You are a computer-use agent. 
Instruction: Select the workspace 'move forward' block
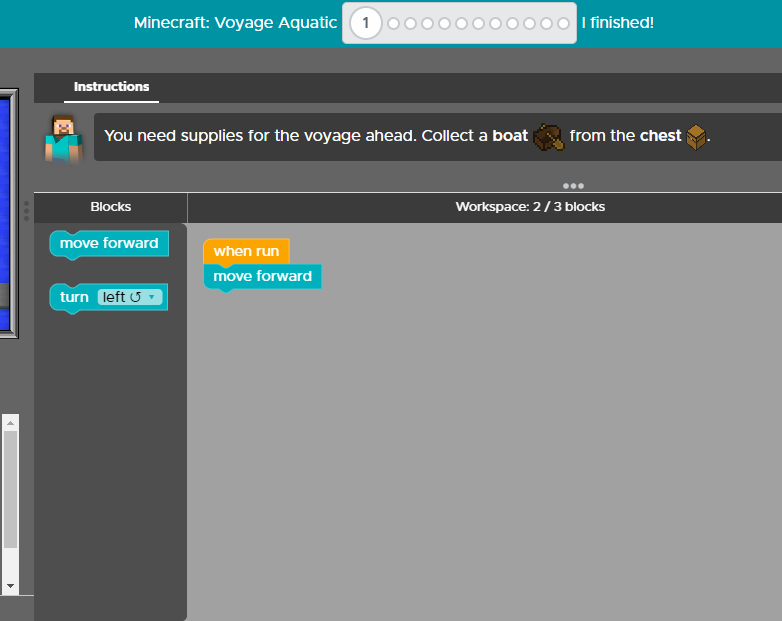click(262, 276)
